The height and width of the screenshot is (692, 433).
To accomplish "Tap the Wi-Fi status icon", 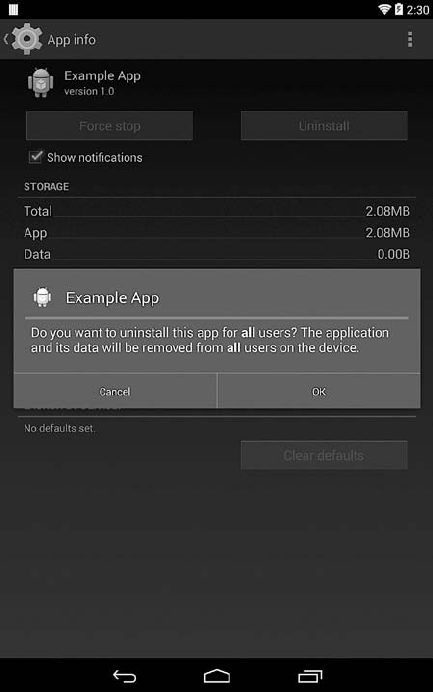I will [x=384, y=9].
